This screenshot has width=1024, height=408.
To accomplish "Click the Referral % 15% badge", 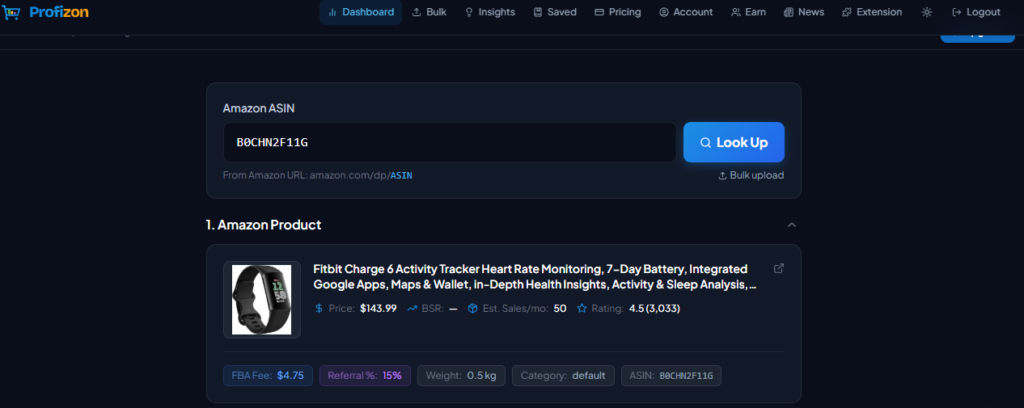I will (x=365, y=376).
